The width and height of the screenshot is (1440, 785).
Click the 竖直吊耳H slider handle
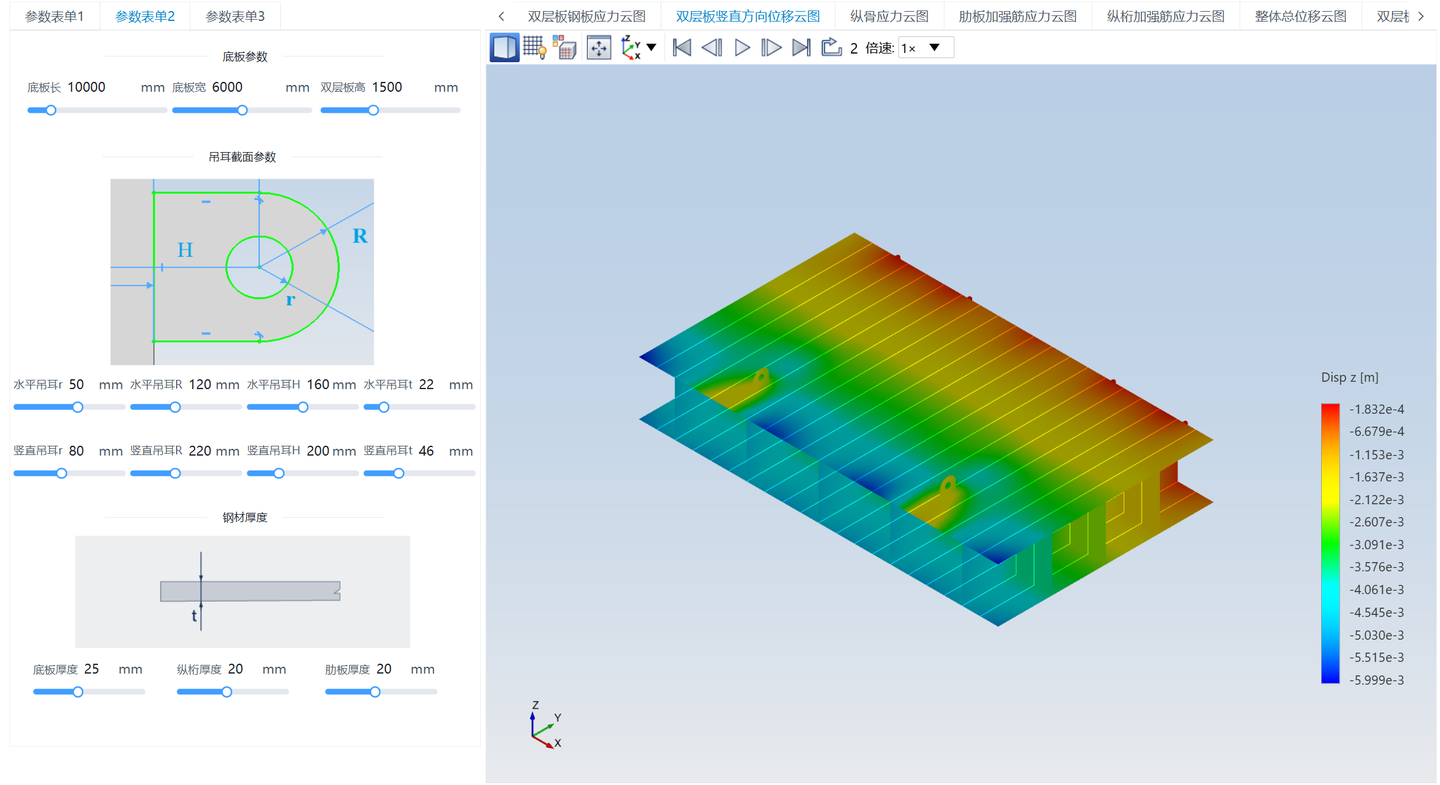(279, 473)
